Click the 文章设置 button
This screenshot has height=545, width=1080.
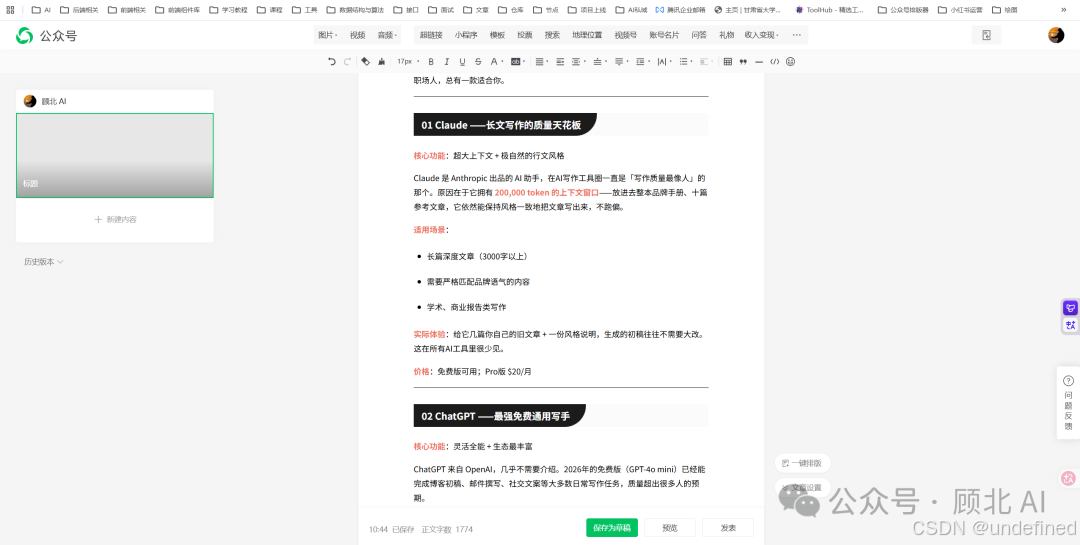pyautogui.click(x=802, y=487)
